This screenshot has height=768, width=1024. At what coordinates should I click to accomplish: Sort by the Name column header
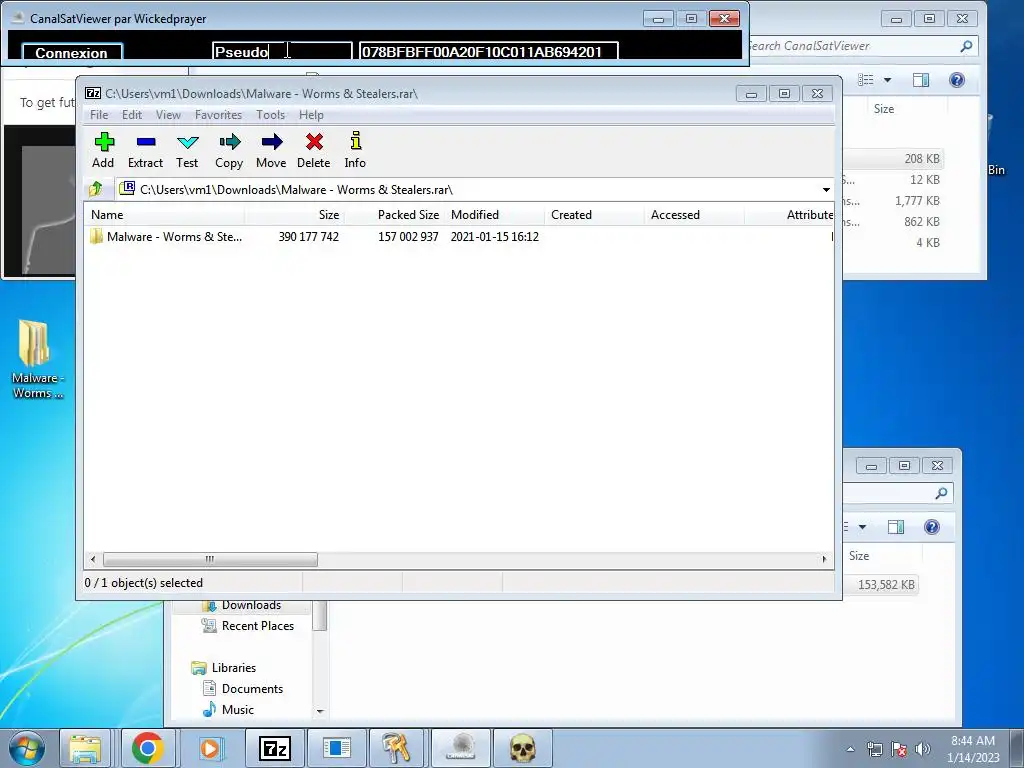165,215
